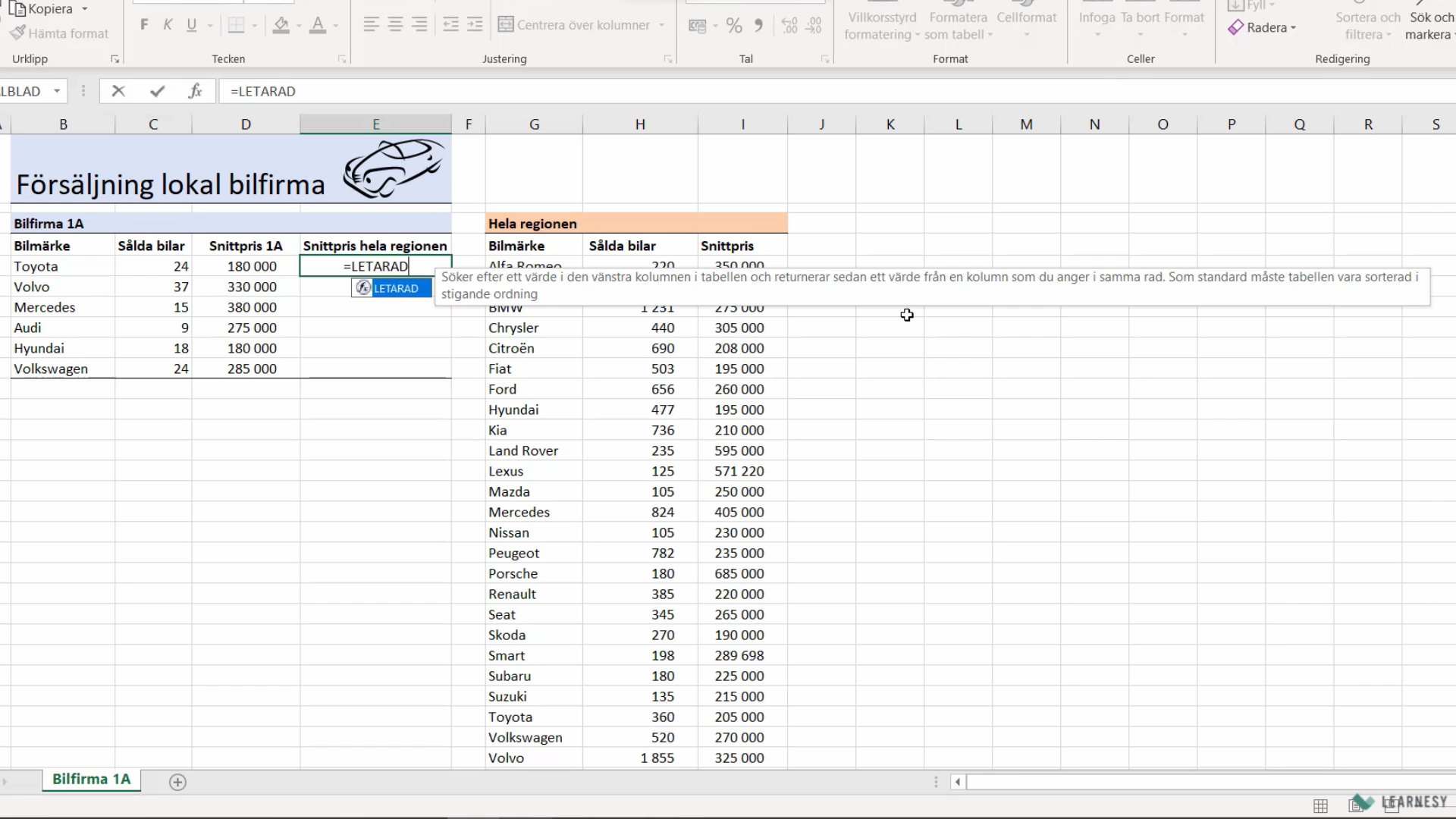Confirm the formula with the checkmark icon
The height and width of the screenshot is (819, 1456).
click(x=157, y=91)
